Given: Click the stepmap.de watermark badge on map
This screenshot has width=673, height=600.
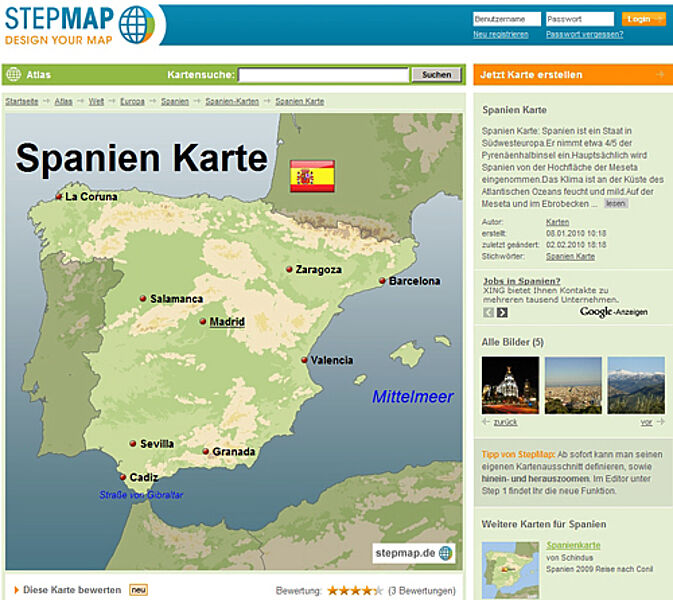Looking at the screenshot, I should [x=413, y=552].
